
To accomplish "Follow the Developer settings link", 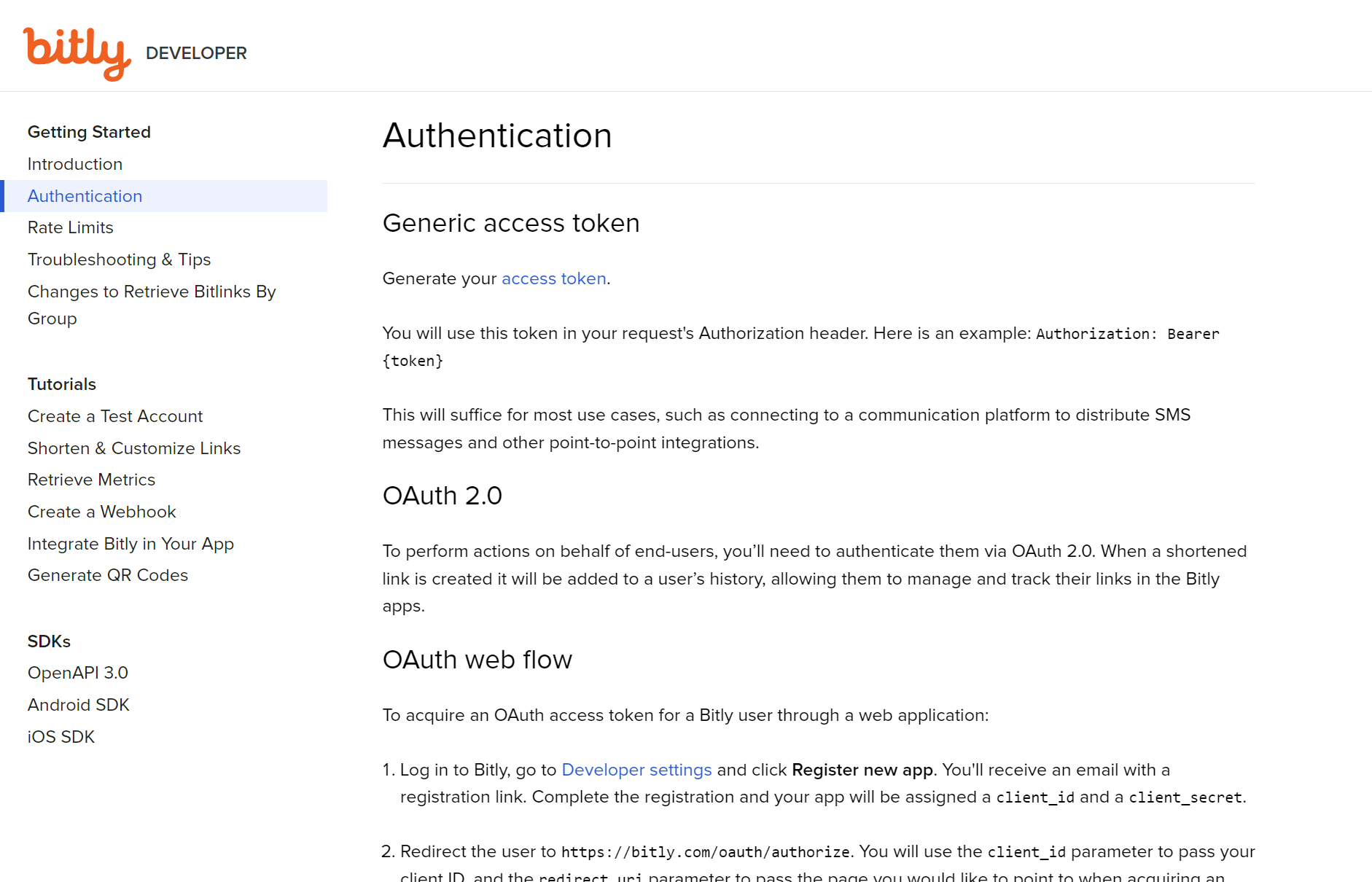I will click(636, 770).
